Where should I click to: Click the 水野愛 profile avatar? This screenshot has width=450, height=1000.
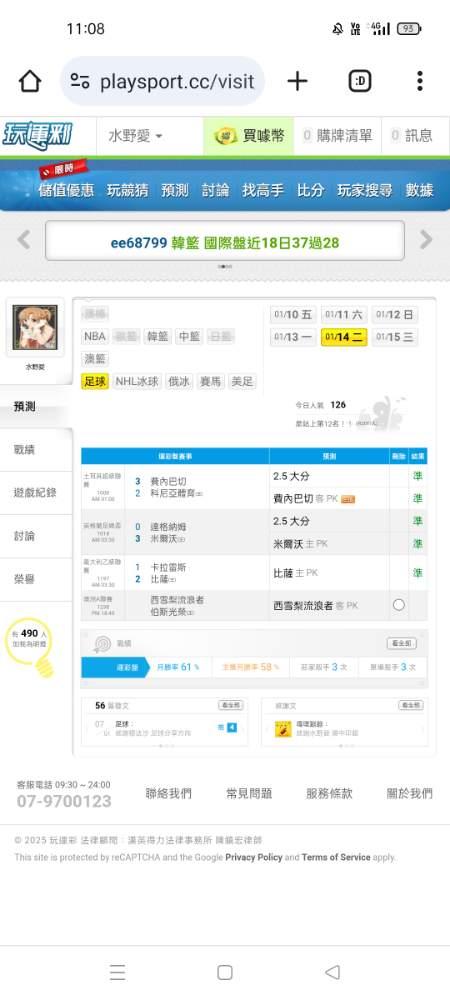[x=35, y=327]
